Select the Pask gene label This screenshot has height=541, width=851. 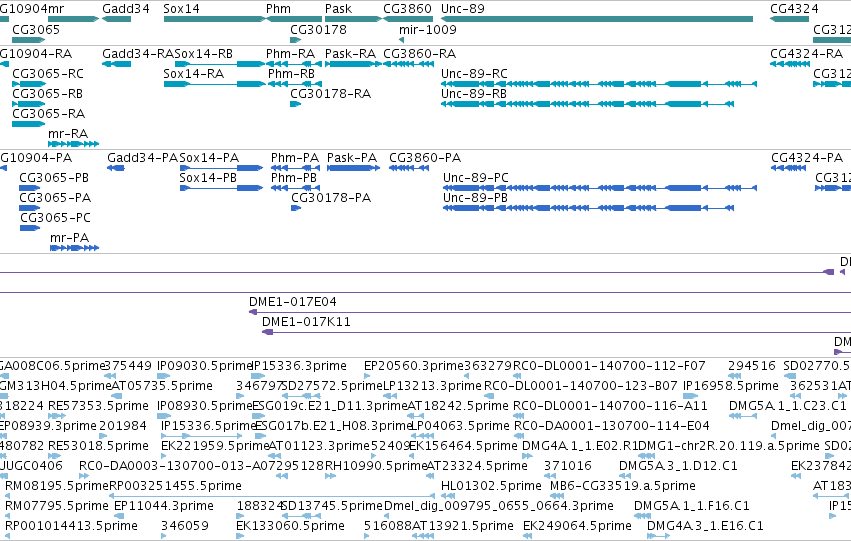click(339, 9)
